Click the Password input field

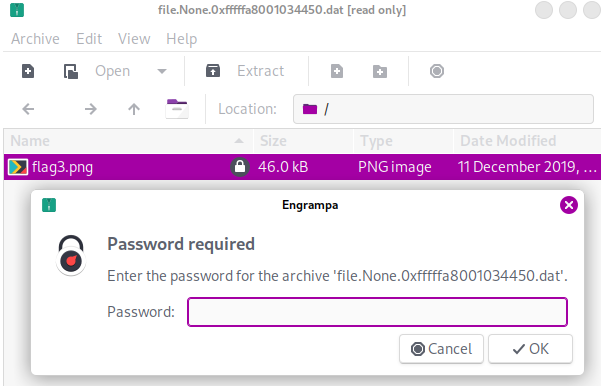coord(377,312)
